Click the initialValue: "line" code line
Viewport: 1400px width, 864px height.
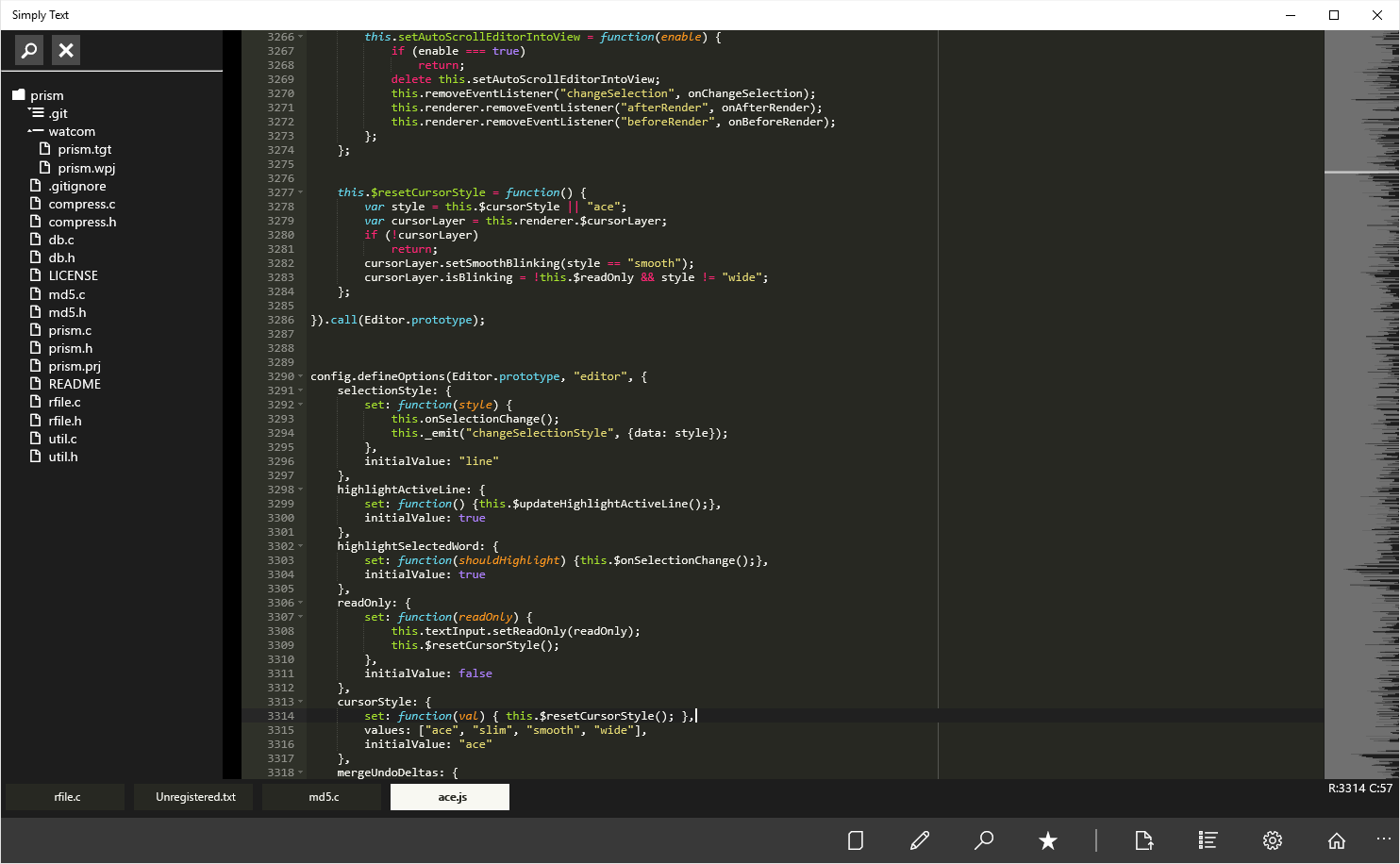pyautogui.click(x=431, y=461)
